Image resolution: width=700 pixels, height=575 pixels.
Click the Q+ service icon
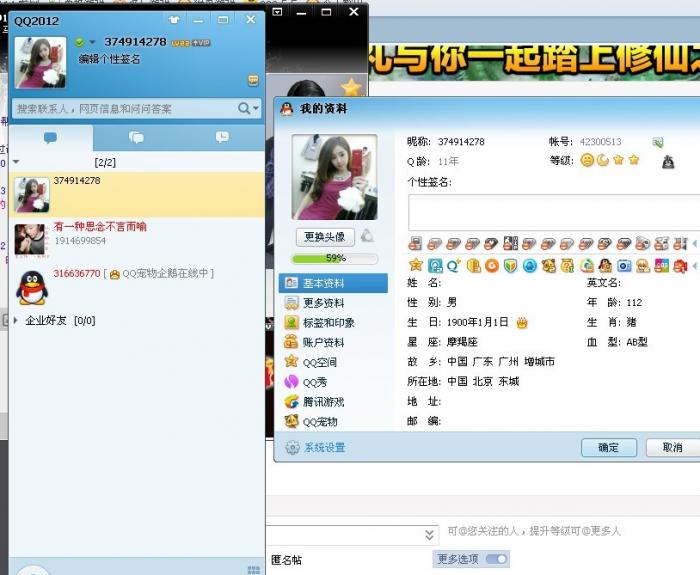coord(454,266)
